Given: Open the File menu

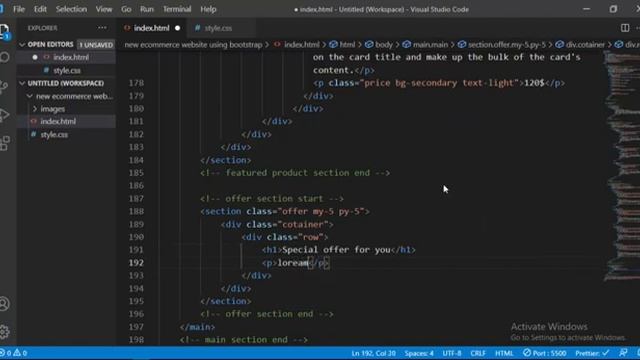Looking at the screenshot, I should tap(19, 9).
